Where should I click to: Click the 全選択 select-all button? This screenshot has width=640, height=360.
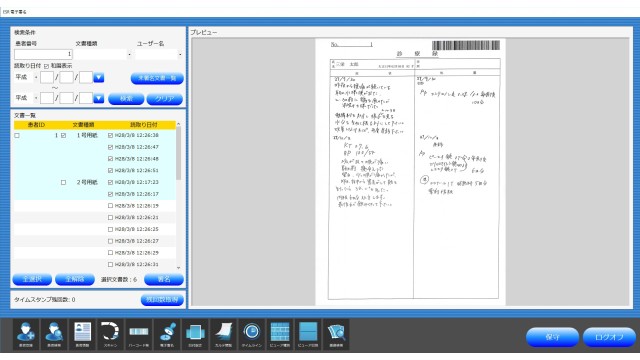(x=32, y=279)
